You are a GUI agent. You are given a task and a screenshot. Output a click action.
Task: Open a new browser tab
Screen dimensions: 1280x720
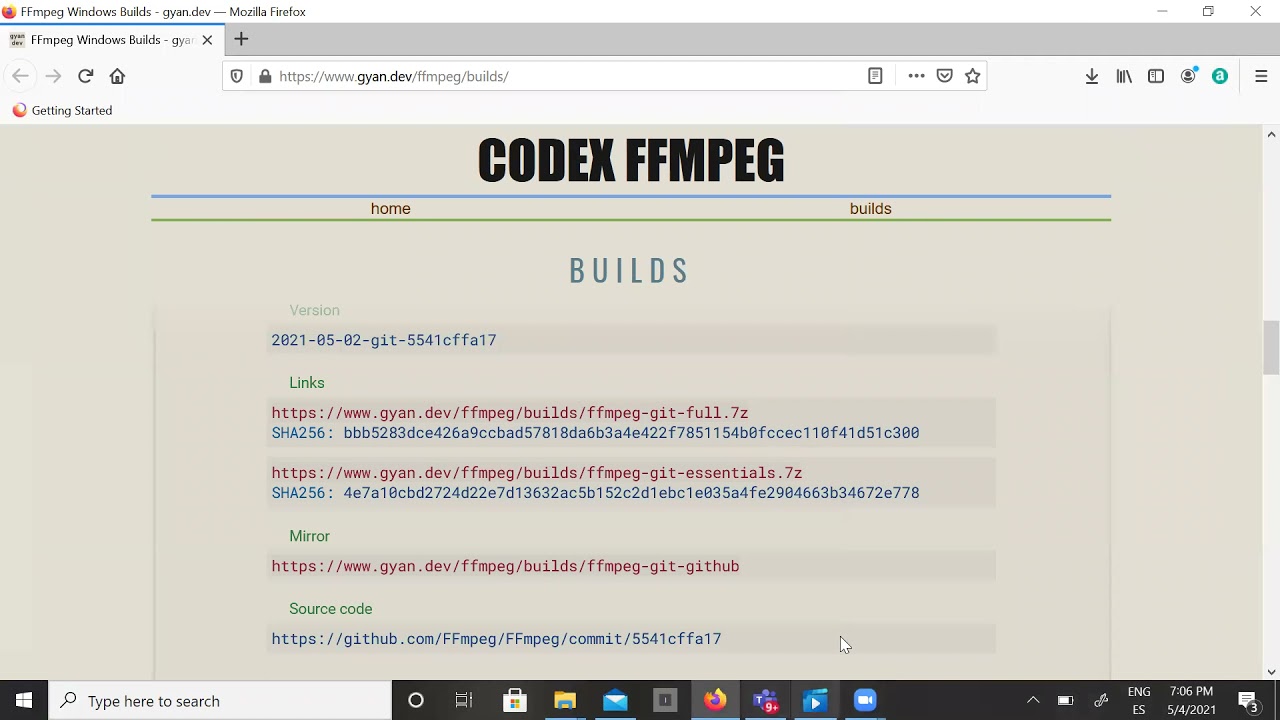241,39
